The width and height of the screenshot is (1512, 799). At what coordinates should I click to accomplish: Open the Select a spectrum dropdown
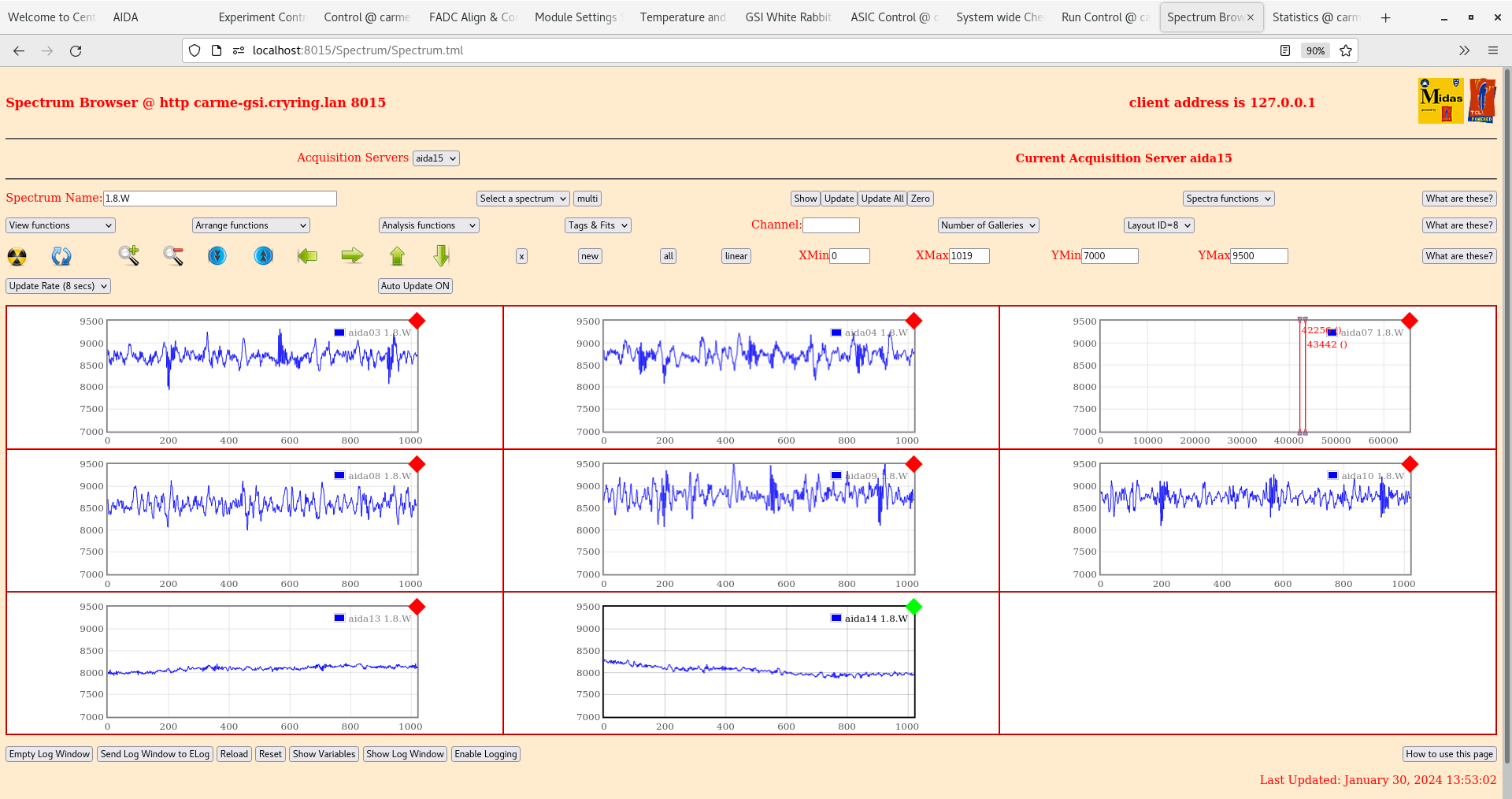pyautogui.click(x=522, y=198)
